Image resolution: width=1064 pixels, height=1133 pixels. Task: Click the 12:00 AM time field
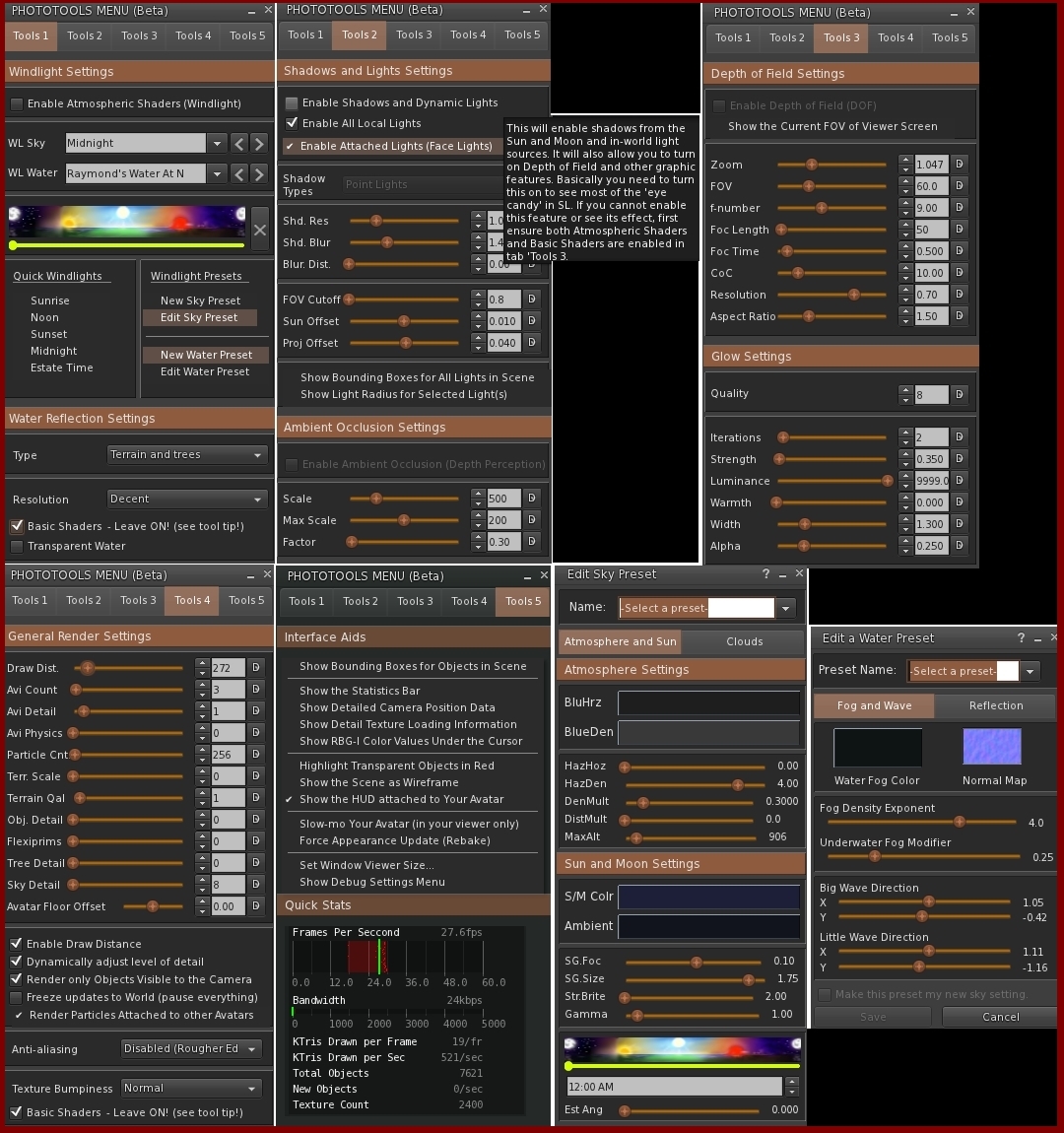(x=674, y=1086)
